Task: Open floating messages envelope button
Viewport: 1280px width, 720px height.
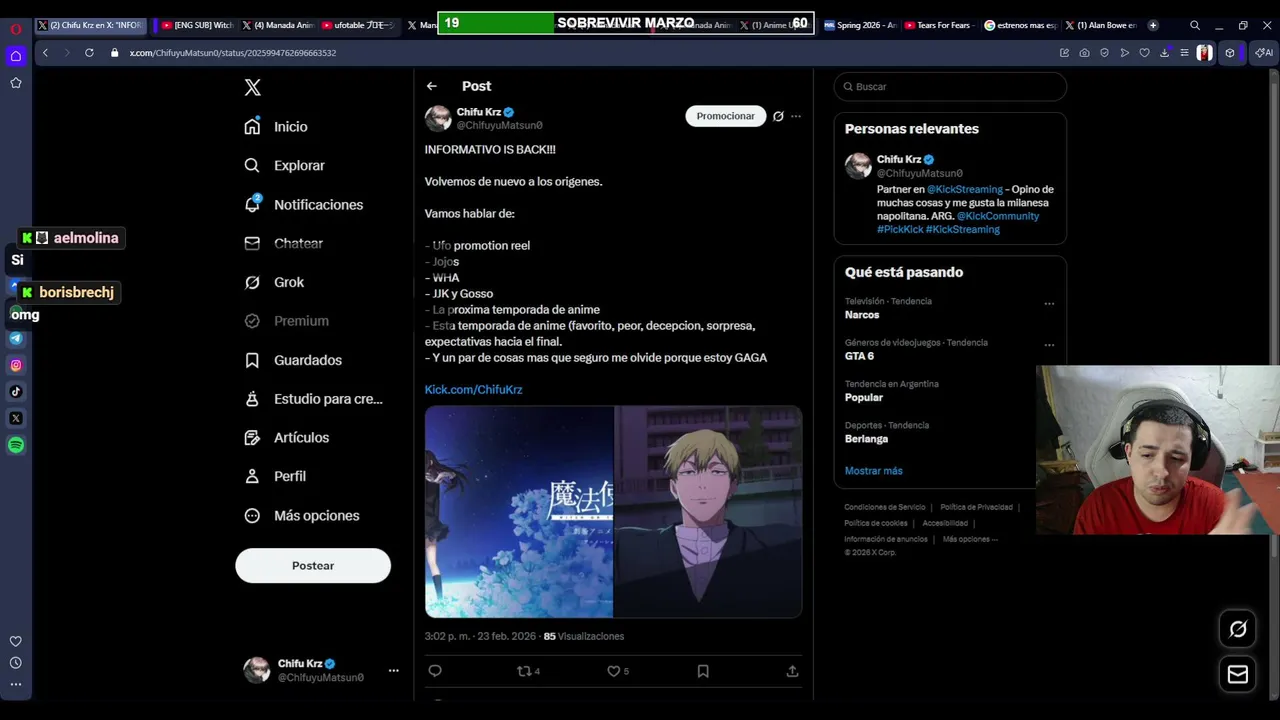Action: 1238,674
